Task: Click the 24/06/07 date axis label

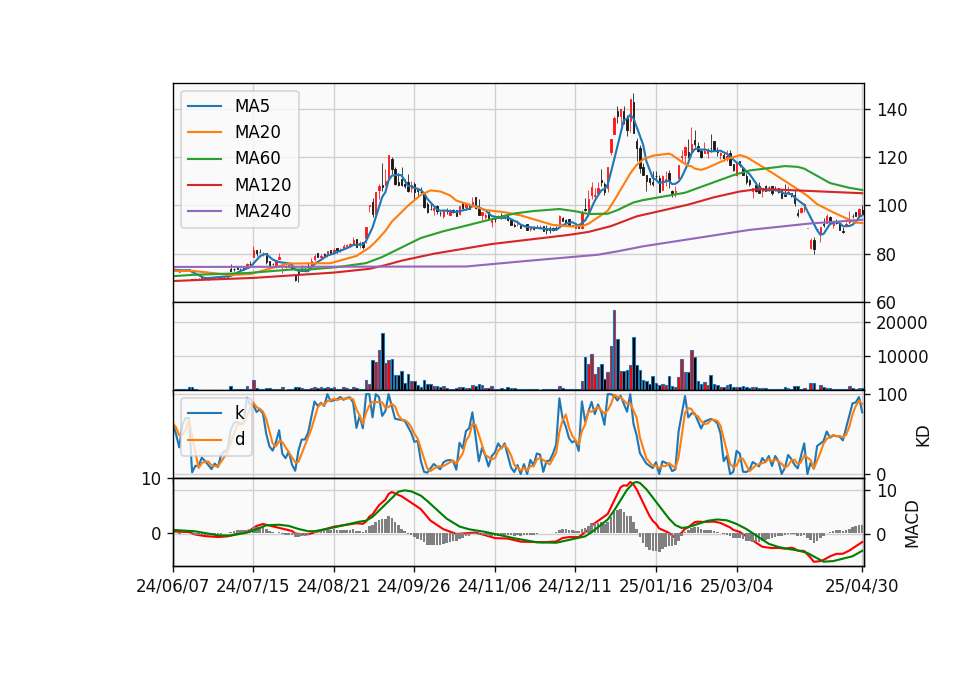Action: pyautogui.click(x=173, y=586)
